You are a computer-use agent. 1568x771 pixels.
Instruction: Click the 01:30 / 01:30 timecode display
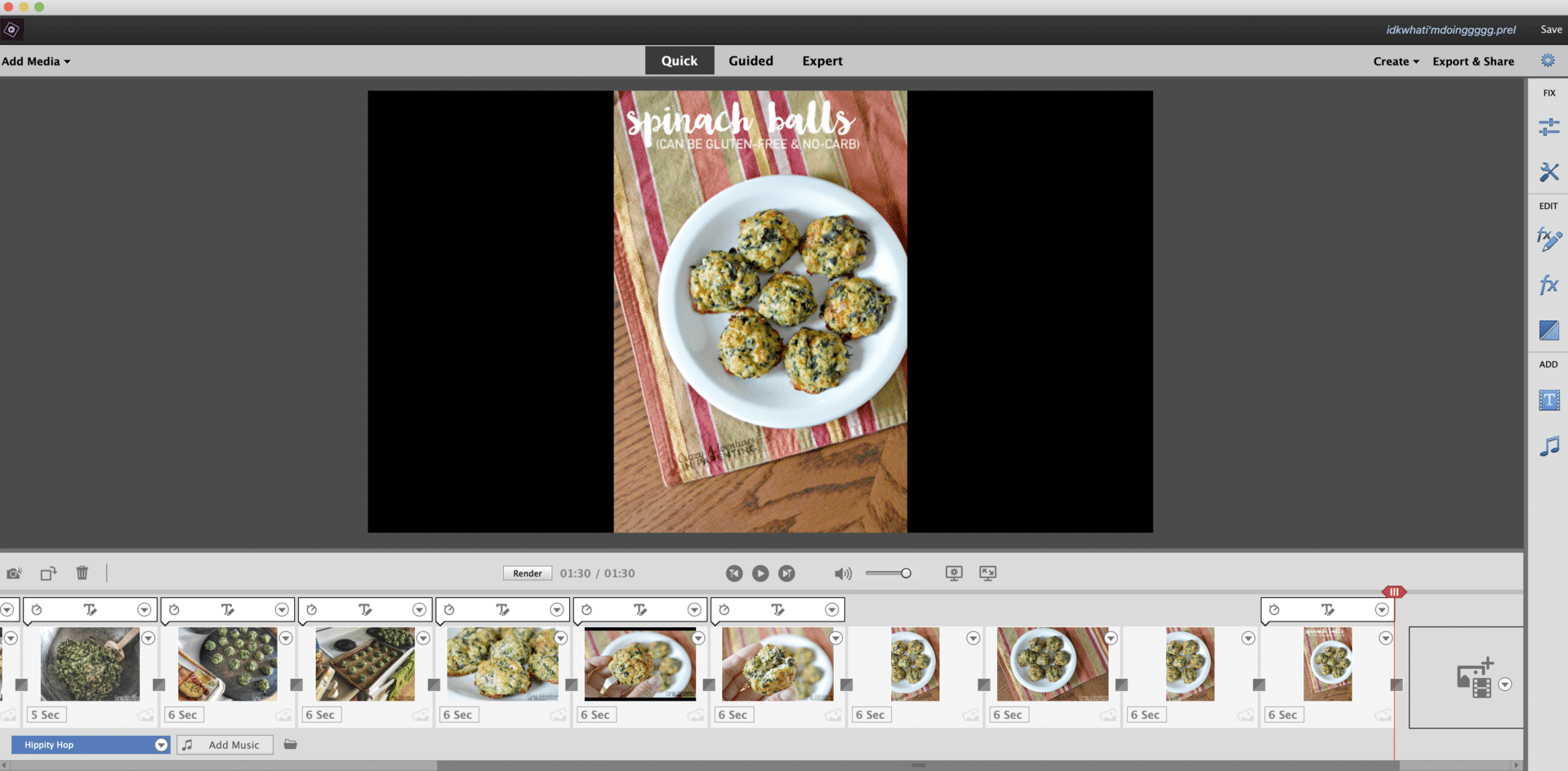pyautogui.click(x=598, y=573)
